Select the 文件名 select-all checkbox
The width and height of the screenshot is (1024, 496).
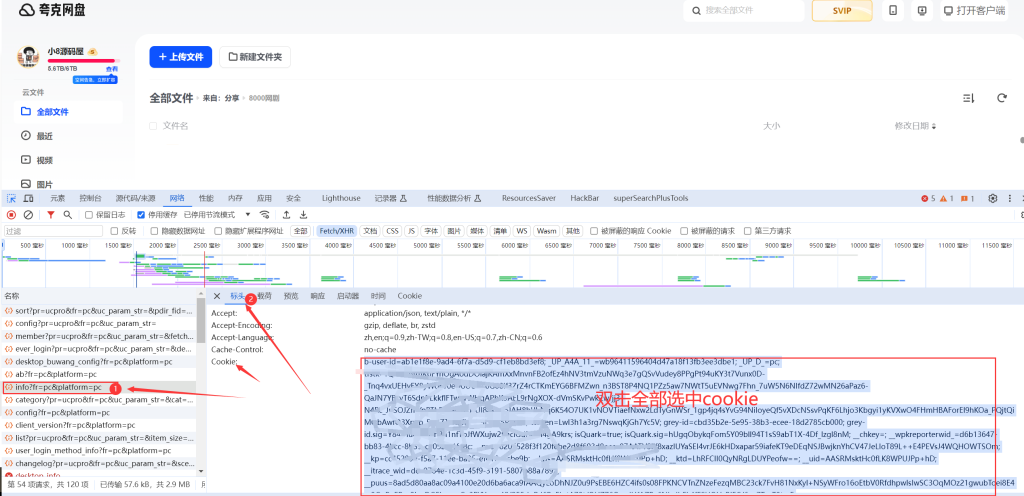(153, 126)
